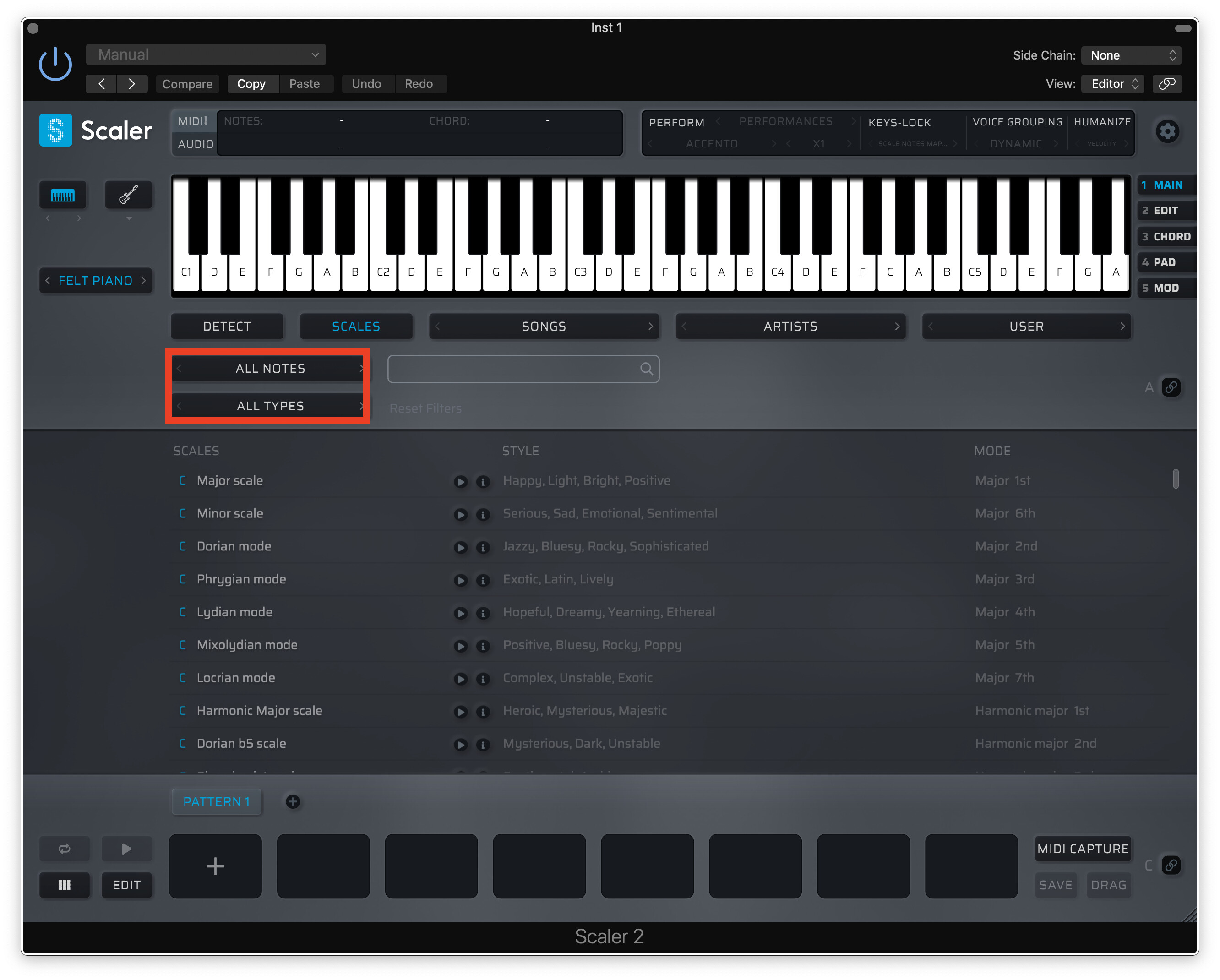
Task: Switch to the 5 MOD tab
Action: point(1167,288)
